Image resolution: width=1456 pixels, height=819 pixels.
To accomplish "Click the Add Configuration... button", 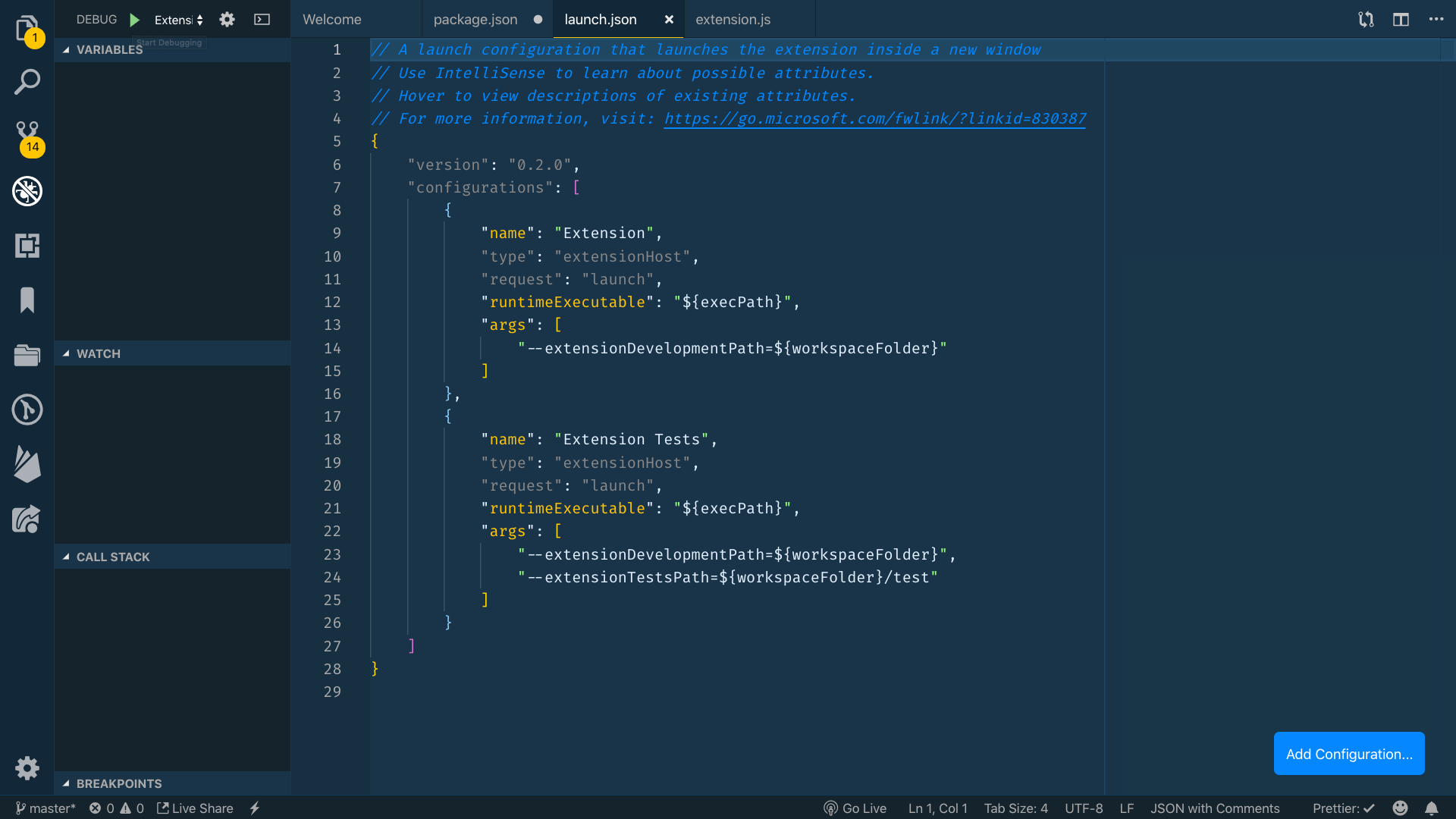I will 1349,754.
